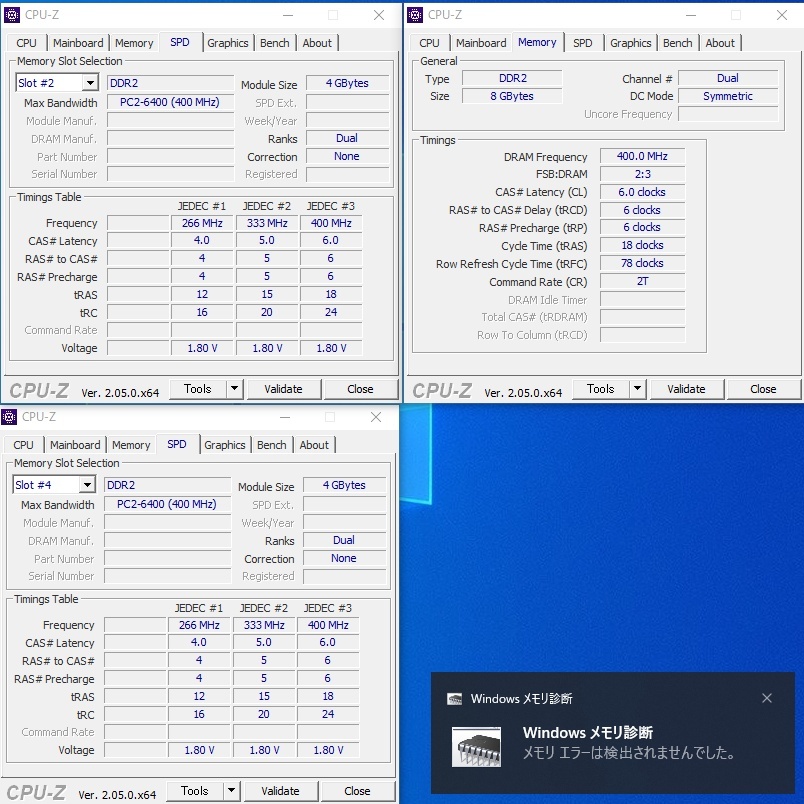
Task: Click Validate in the top-left CPU-Z window
Action: [285, 389]
